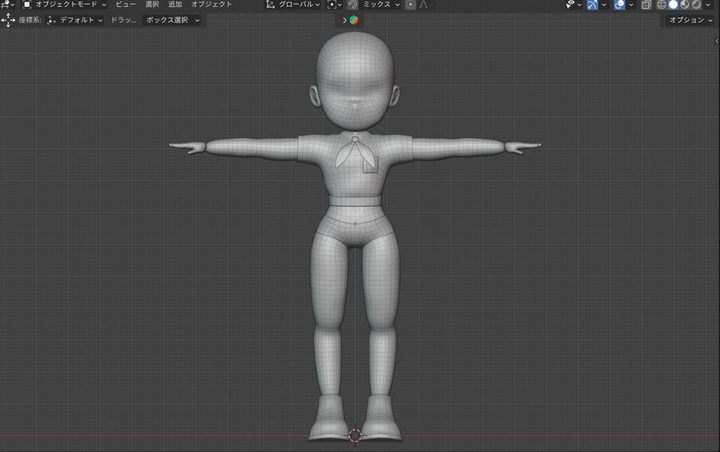Image resolution: width=720 pixels, height=452 pixels.
Task: Open the 追加 menu
Action: pyautogui.click(x=175, y=4)
